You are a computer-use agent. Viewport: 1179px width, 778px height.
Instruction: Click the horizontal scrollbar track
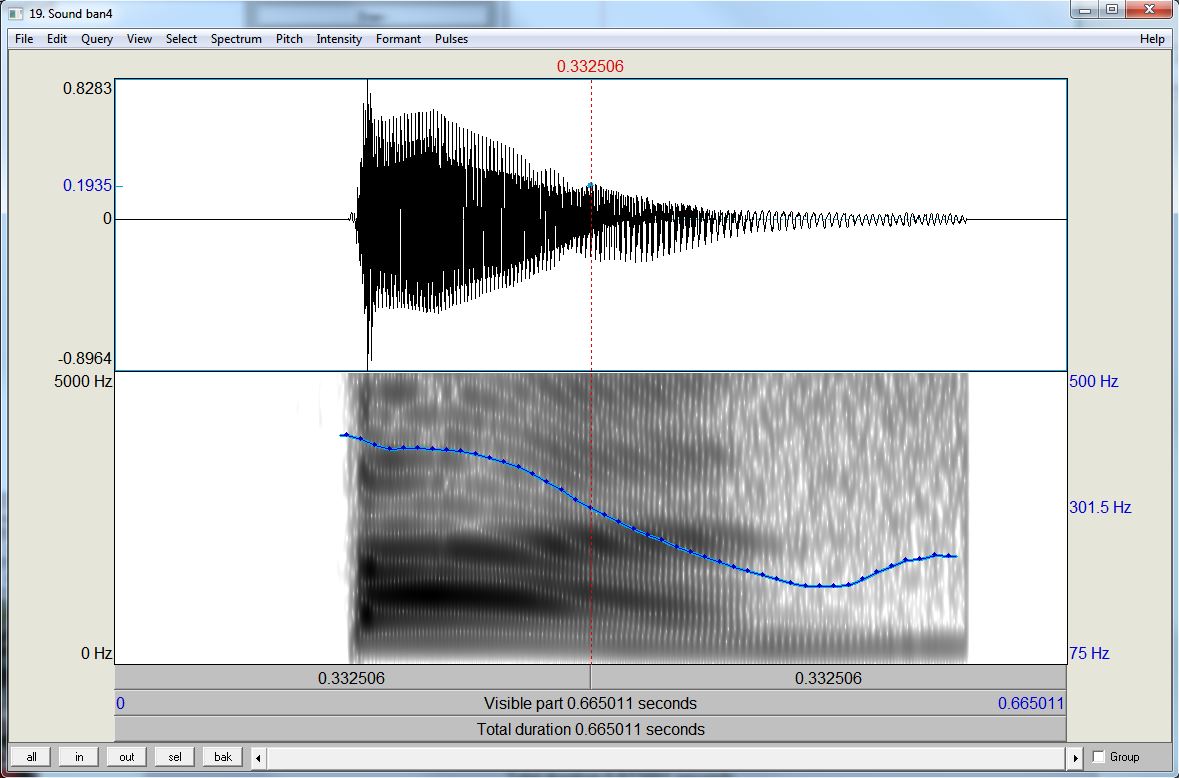[667, 758]
